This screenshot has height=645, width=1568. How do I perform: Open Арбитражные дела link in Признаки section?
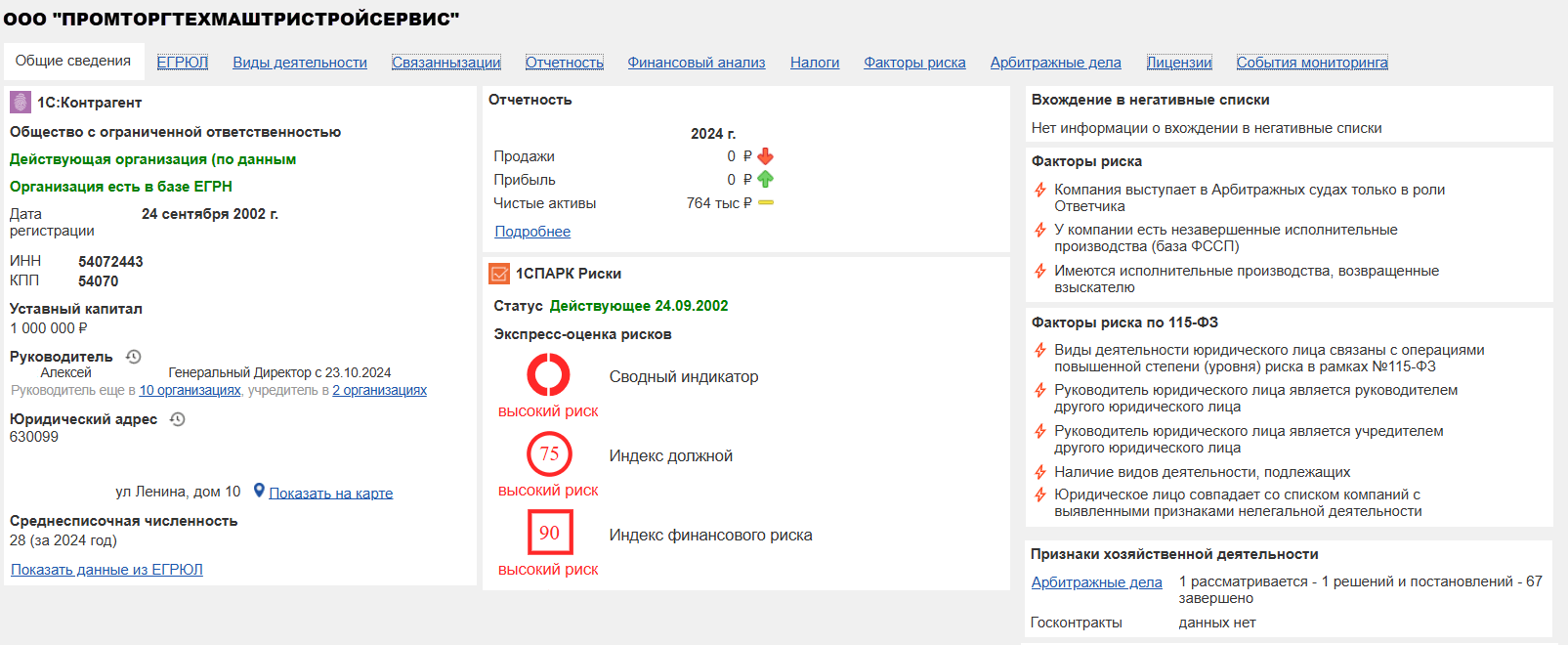pyautogui.click(x=1096, y=582)
